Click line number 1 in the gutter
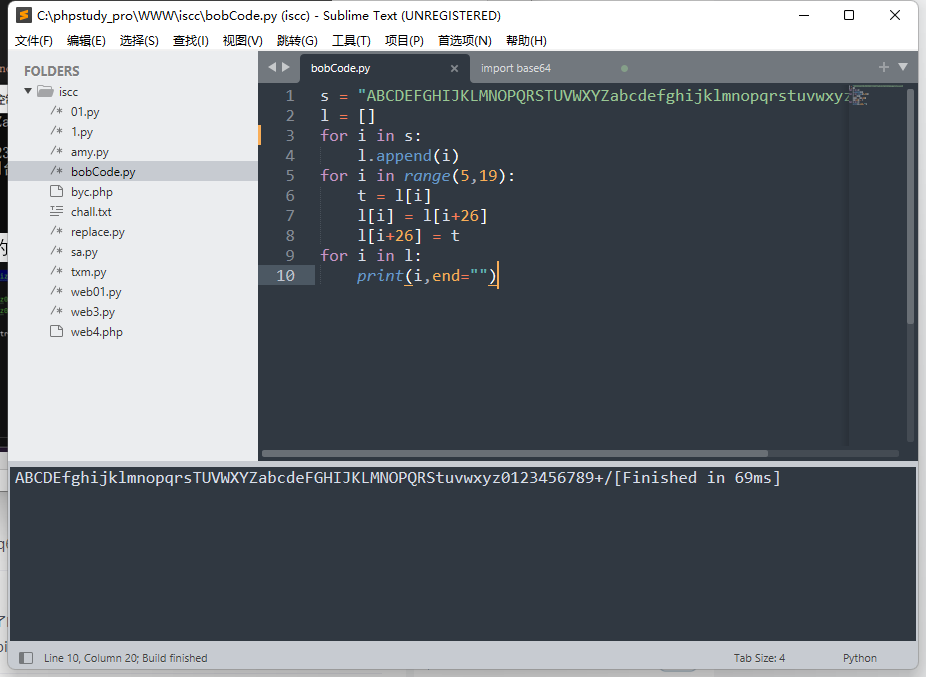The image size is (926, 677). (x=289, y=96)
